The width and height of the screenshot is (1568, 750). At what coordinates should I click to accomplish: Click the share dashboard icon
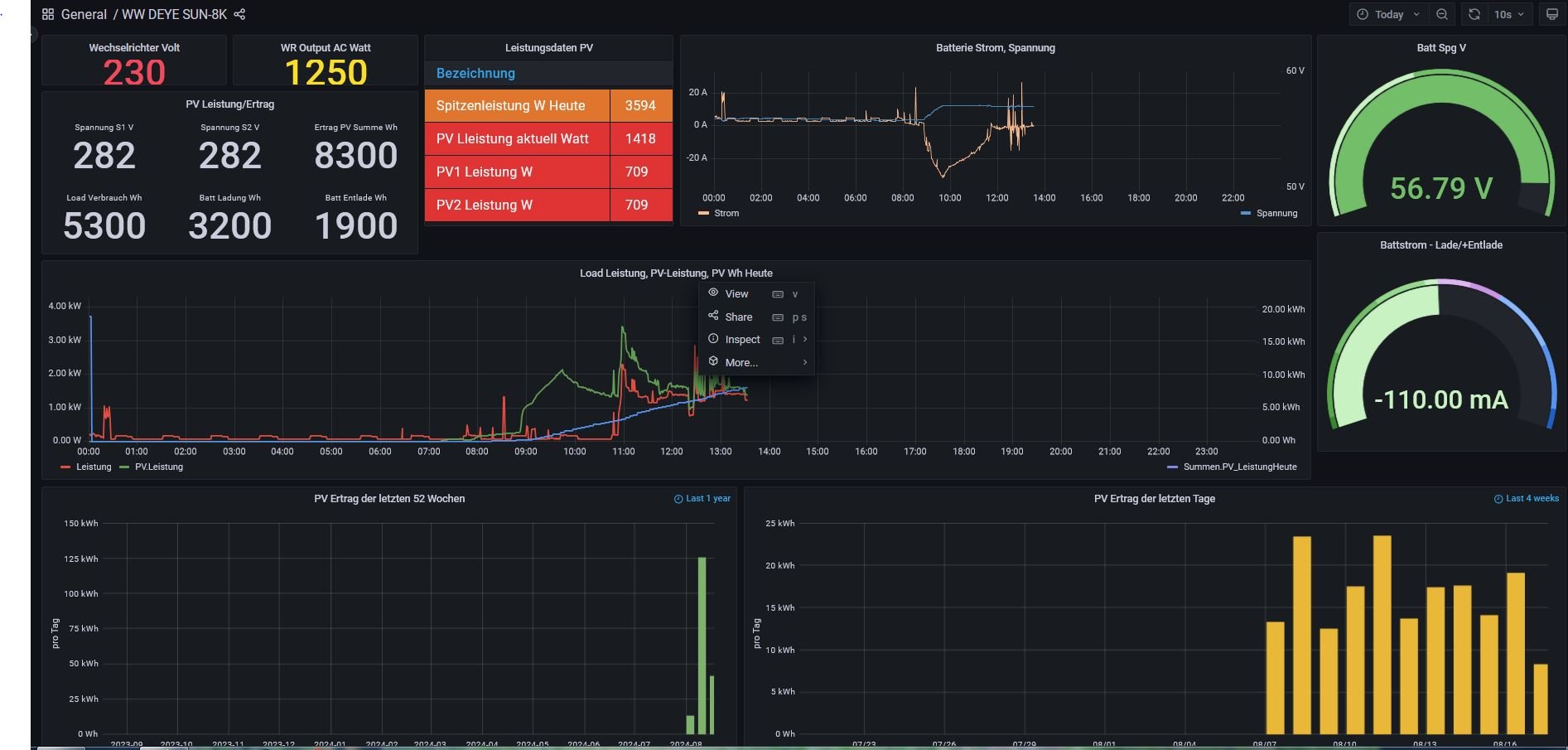[239, 14]
